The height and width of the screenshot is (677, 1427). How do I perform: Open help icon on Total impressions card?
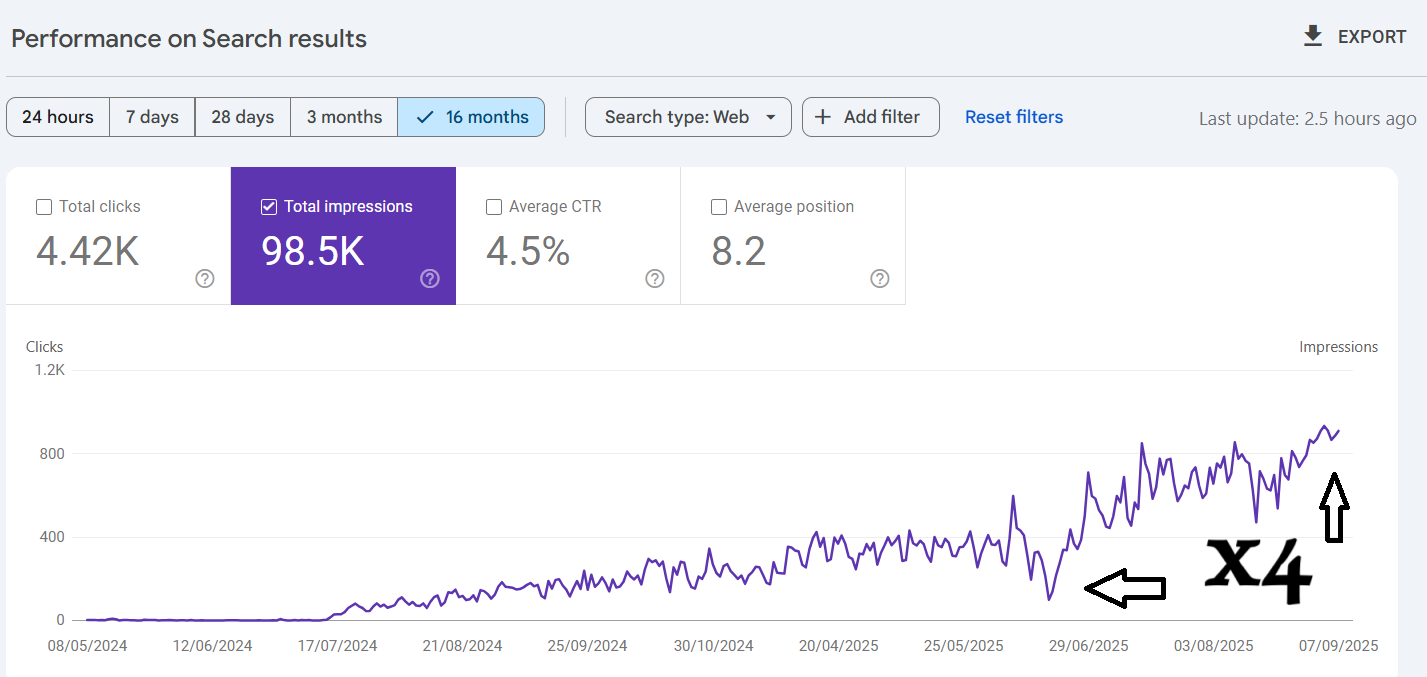430,279
